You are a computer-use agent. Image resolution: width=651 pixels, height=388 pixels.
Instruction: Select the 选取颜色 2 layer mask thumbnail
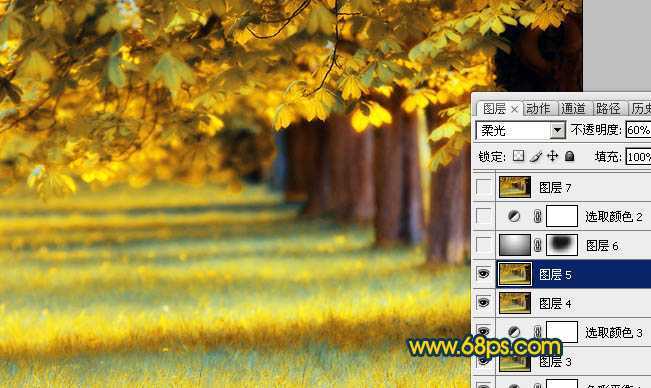562,216
